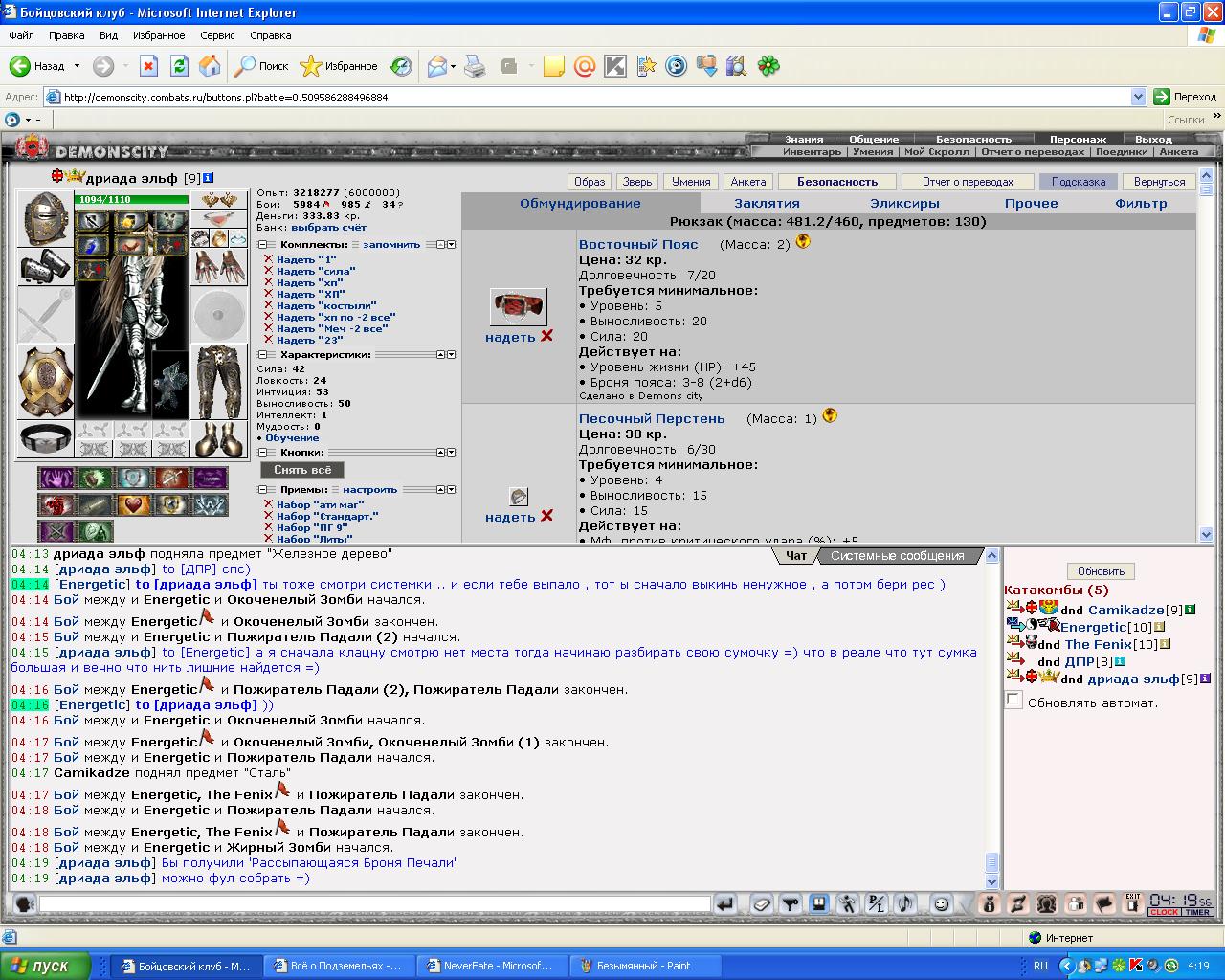1225x980 pixels.
Task: Click the Снять всё button
Action: pyautogui.click(x=302, y=470)
